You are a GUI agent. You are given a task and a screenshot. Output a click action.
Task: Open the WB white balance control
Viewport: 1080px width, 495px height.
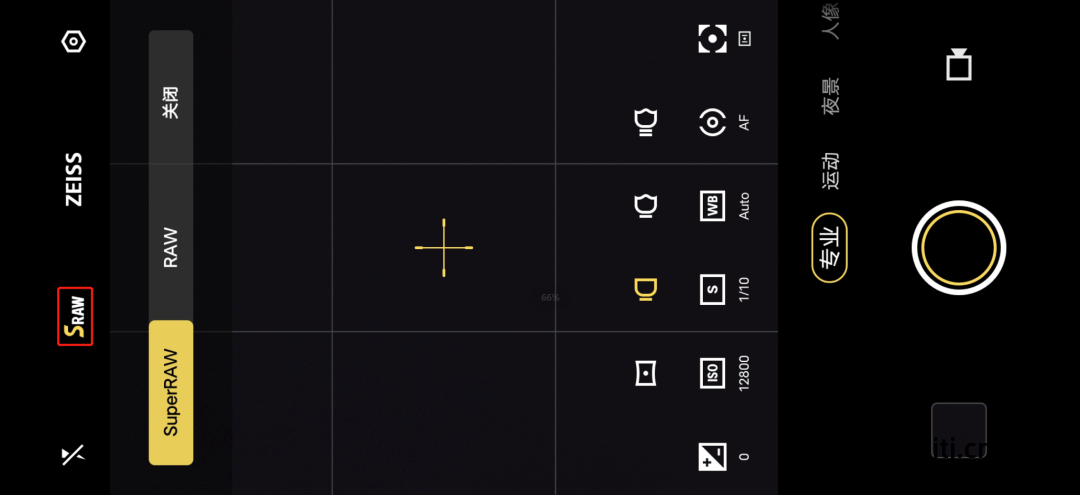(712, 206)
